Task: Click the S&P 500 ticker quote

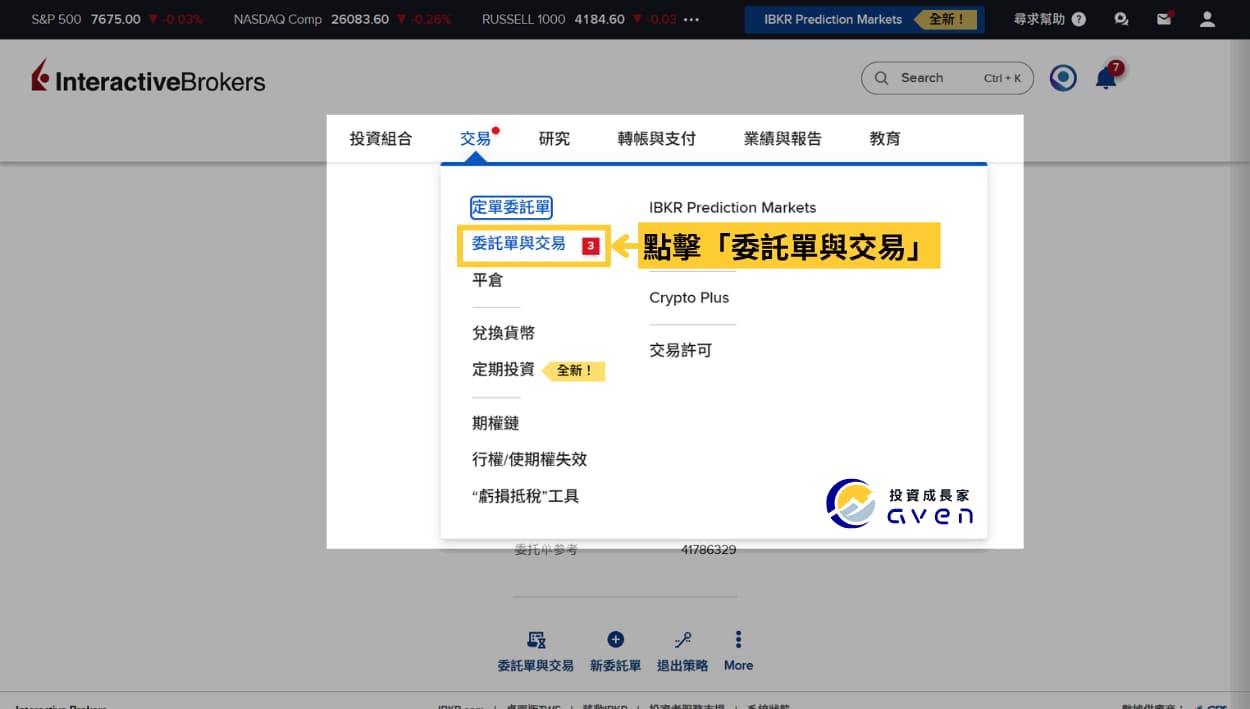Action: pos(116,19)
